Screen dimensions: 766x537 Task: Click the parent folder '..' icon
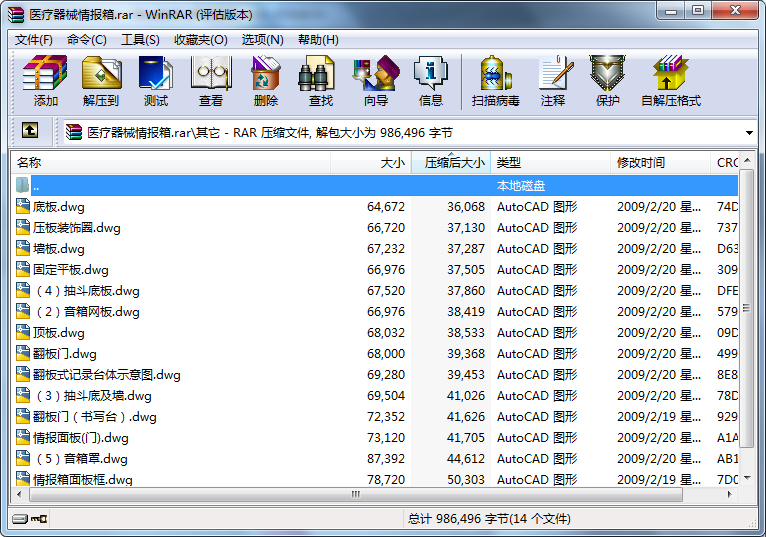point(22,185)
